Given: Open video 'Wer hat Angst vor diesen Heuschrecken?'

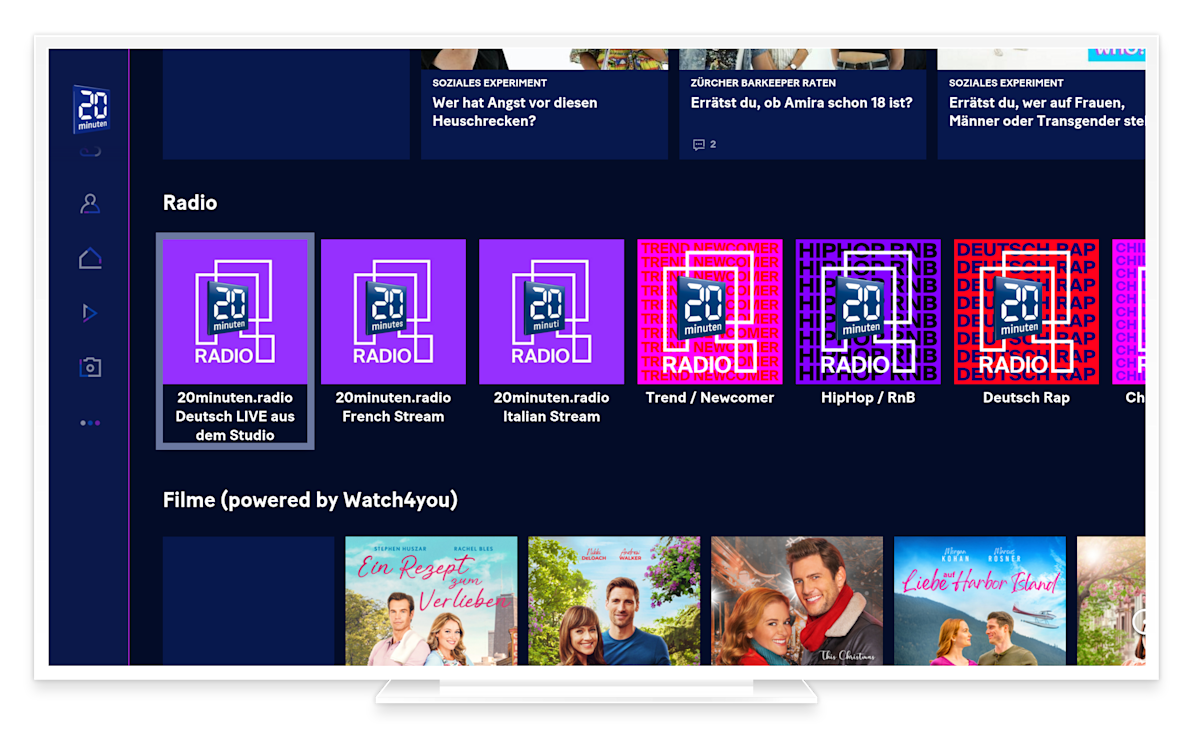Looking at the screenshot, I should coord(544,104).
